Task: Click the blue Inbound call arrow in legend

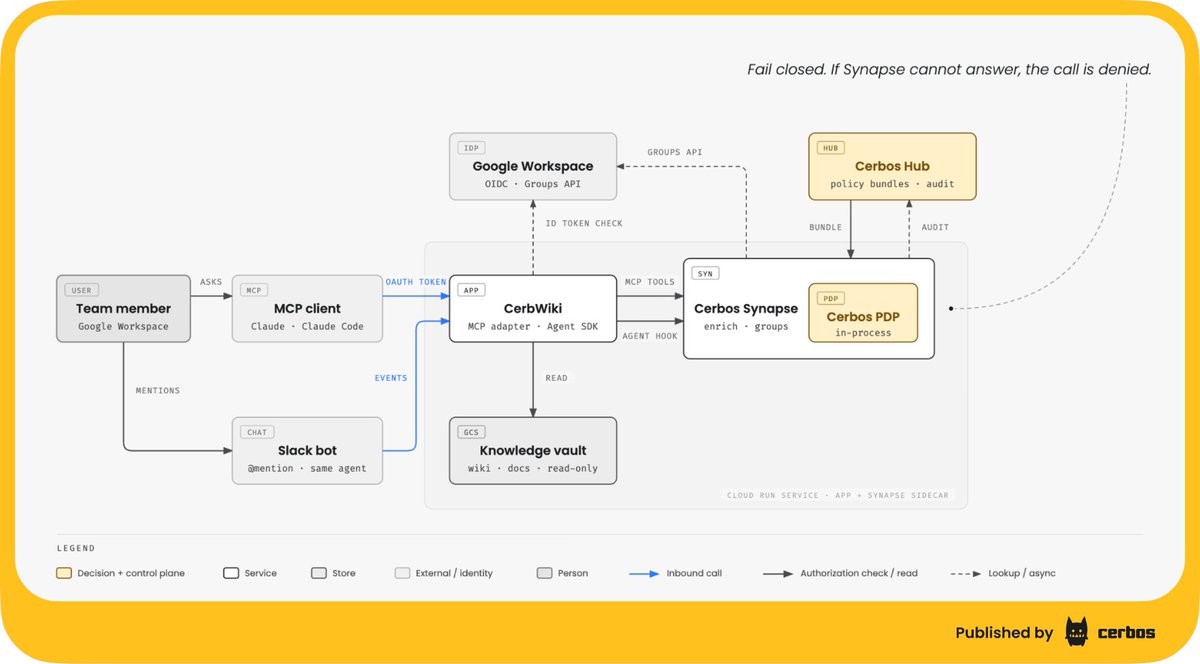Action: pos(644,573)
